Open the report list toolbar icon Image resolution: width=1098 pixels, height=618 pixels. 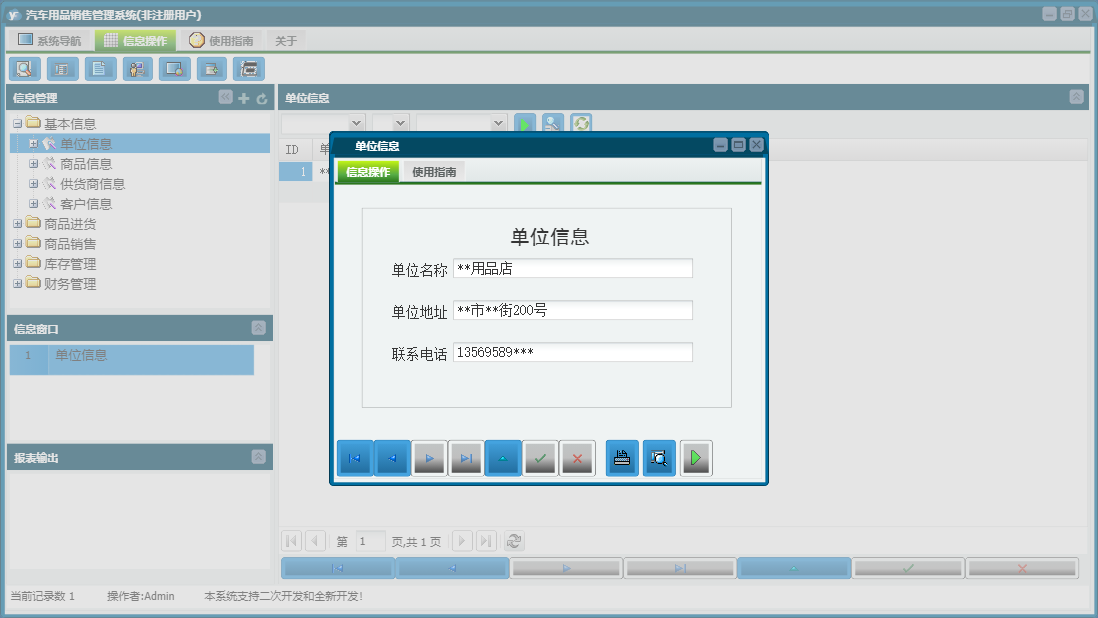coord(61,68)
